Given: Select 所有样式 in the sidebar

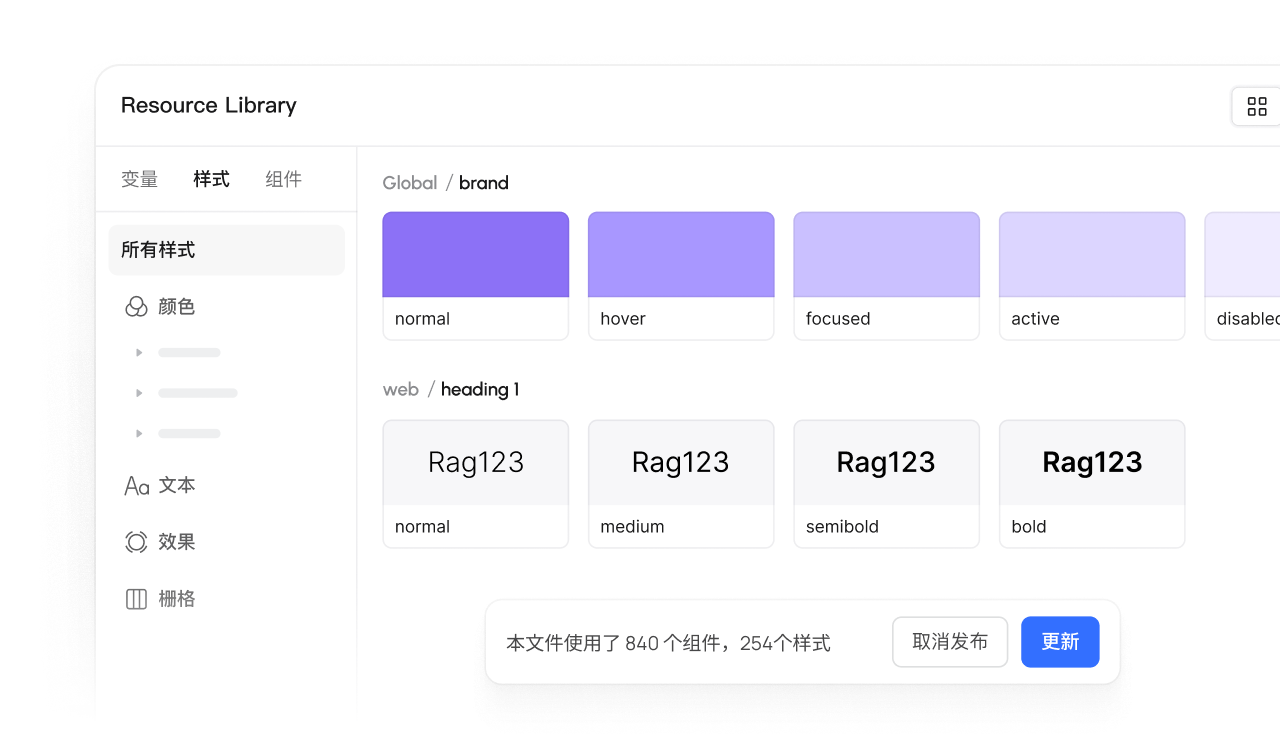Looking at the screenshot, I should point(226,250).
